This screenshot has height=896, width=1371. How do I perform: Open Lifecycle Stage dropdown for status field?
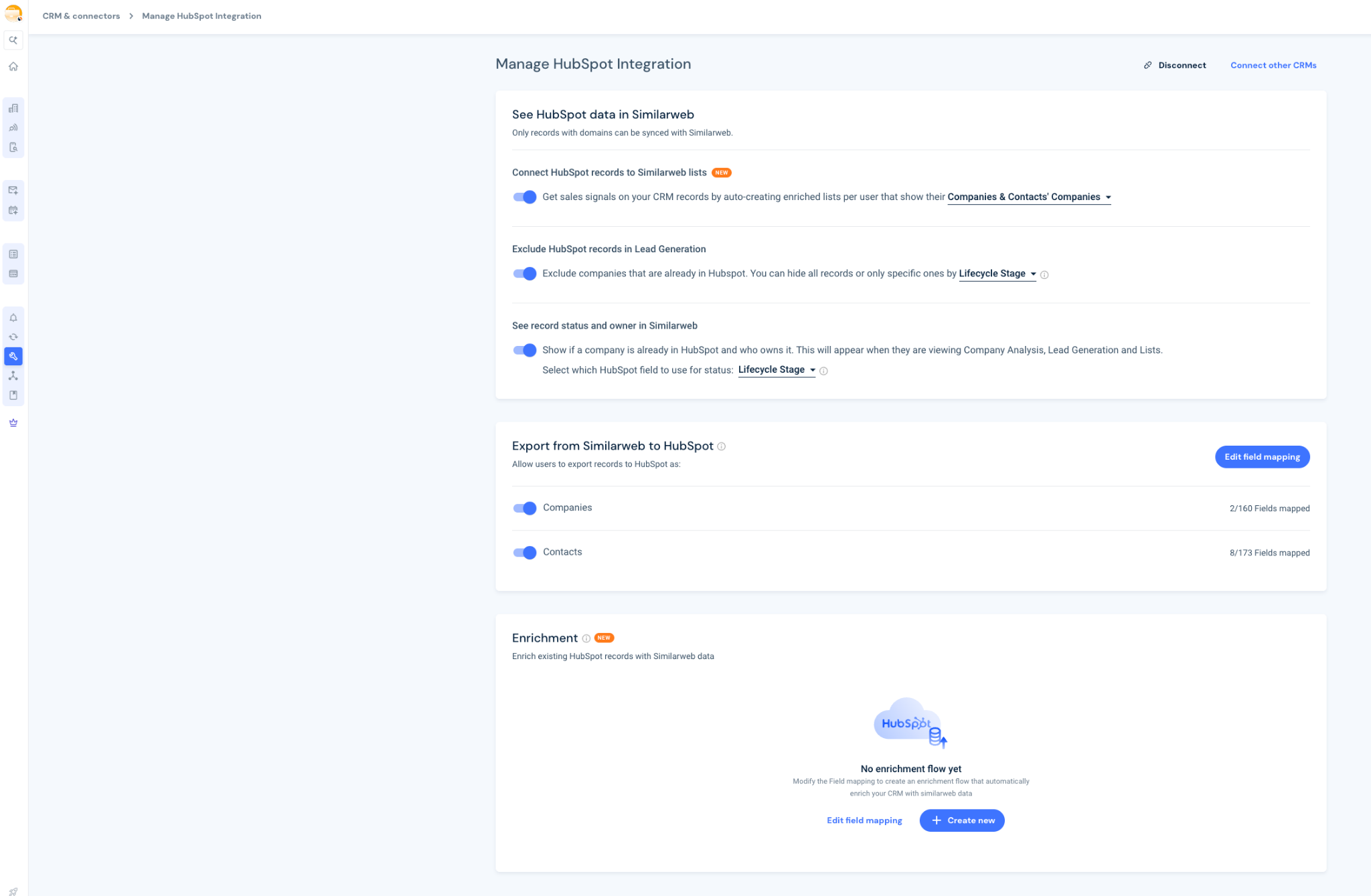[777, 369]
